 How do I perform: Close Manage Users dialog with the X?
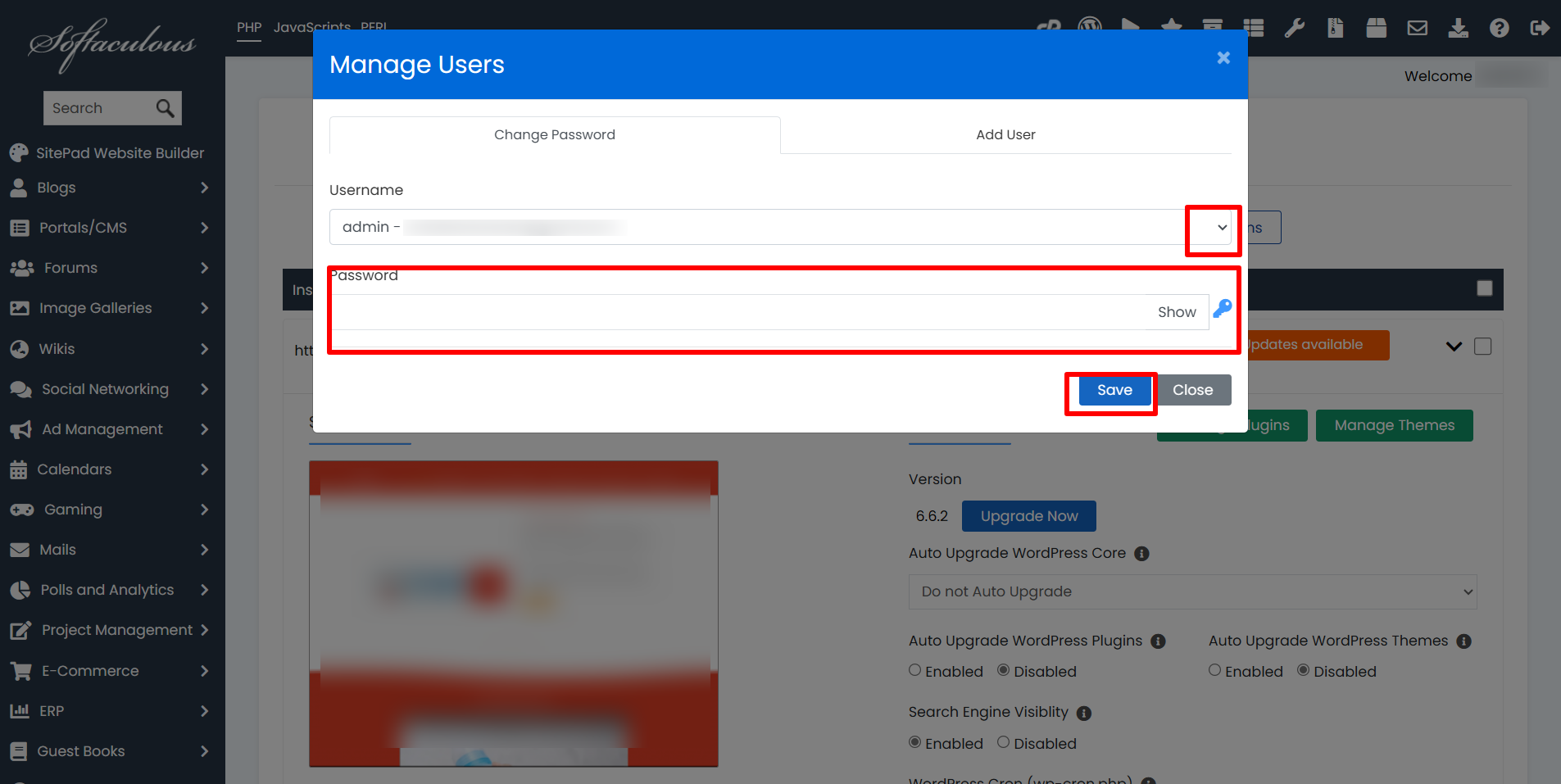1223,57
